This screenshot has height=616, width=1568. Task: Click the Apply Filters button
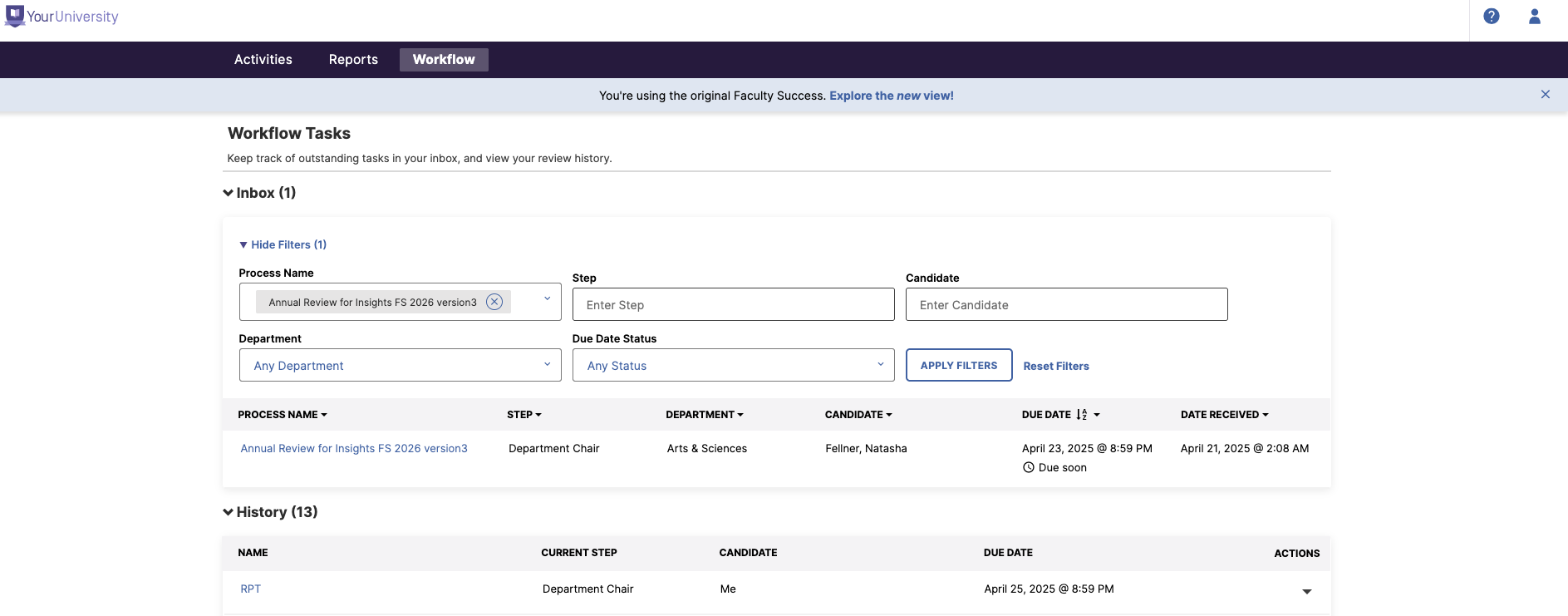pyautogui.click(x=959, y=365)
